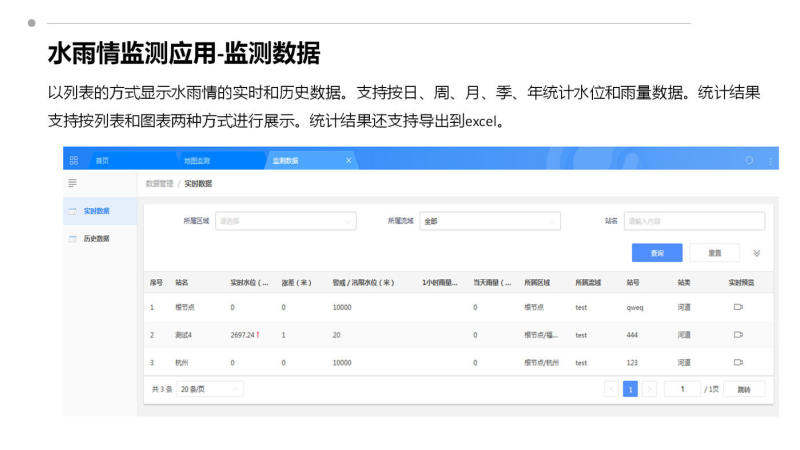Click the grid menu icon in top bar

tap(73, 160)
